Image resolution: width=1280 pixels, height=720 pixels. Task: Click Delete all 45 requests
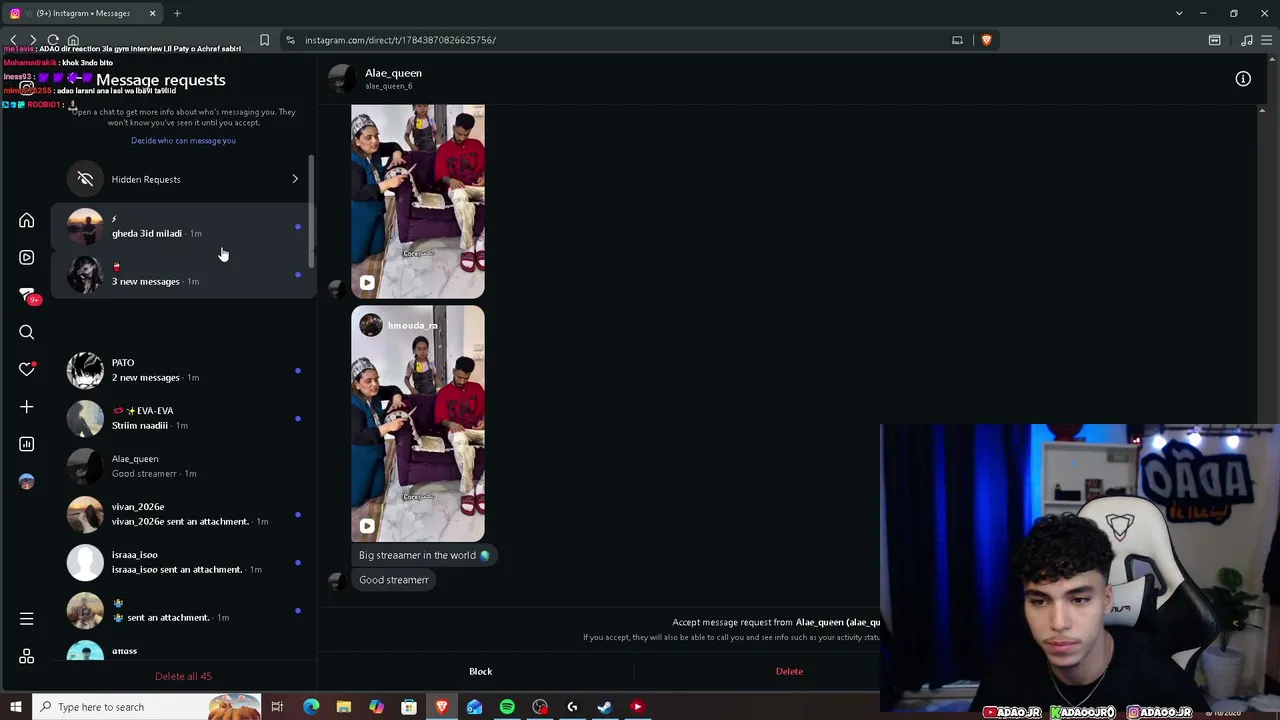click(x=183, y=676)
